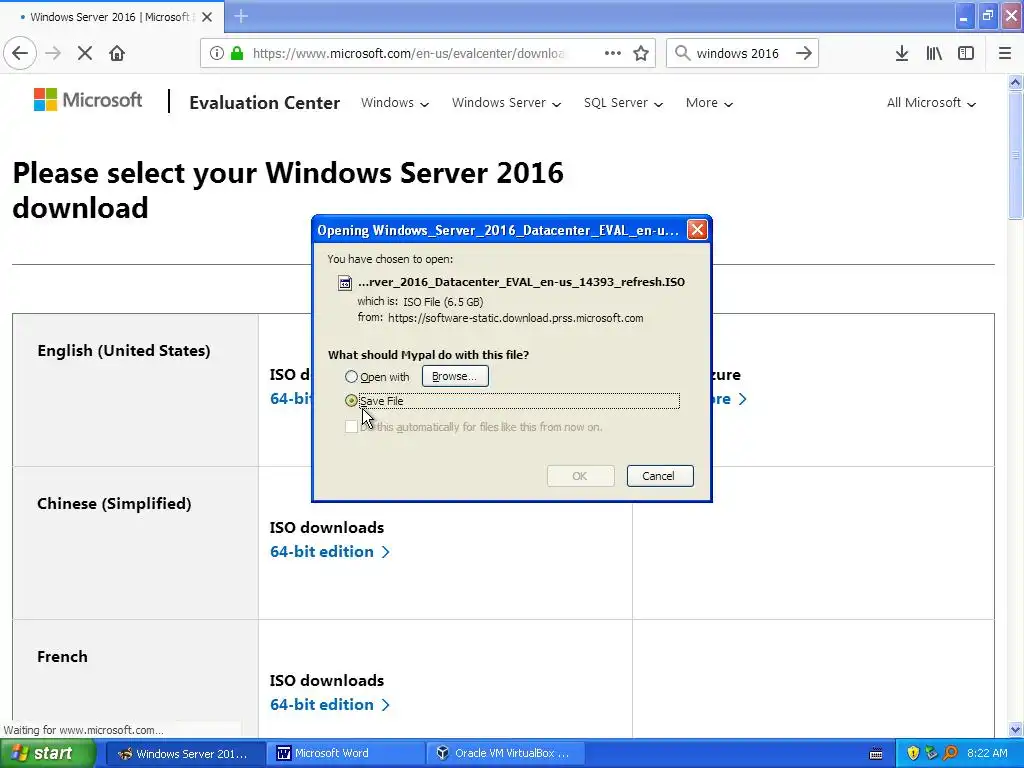Show site information icon in address bar
This screenshot has width=1024, height=768.
217,53
